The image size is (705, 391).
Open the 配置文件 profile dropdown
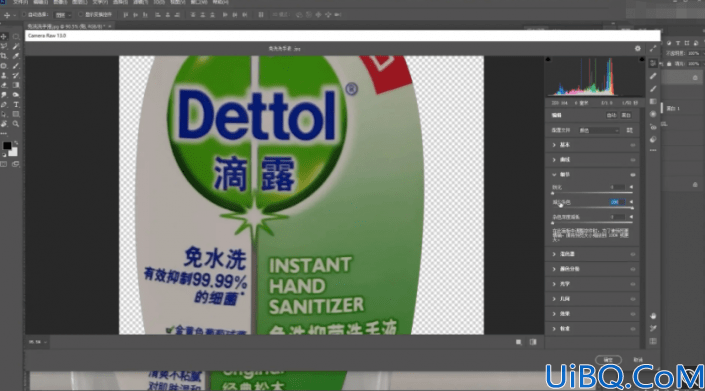coord(599,130)
